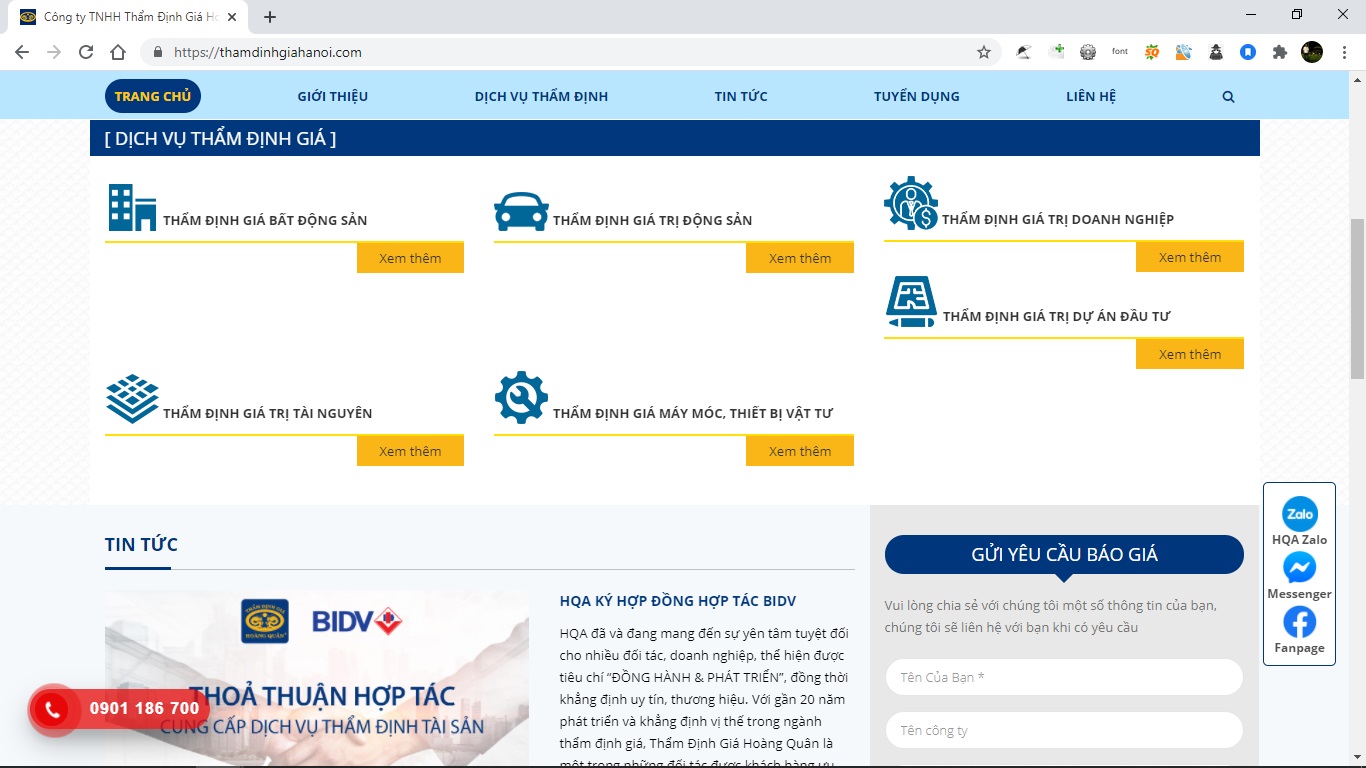Screen dimensions: 1366x768
Task: Open THẨM ĐỊNH GIÁ TRỊ DỰ ÁN ĐẦU TƯ link
Action: point(1056,316)
